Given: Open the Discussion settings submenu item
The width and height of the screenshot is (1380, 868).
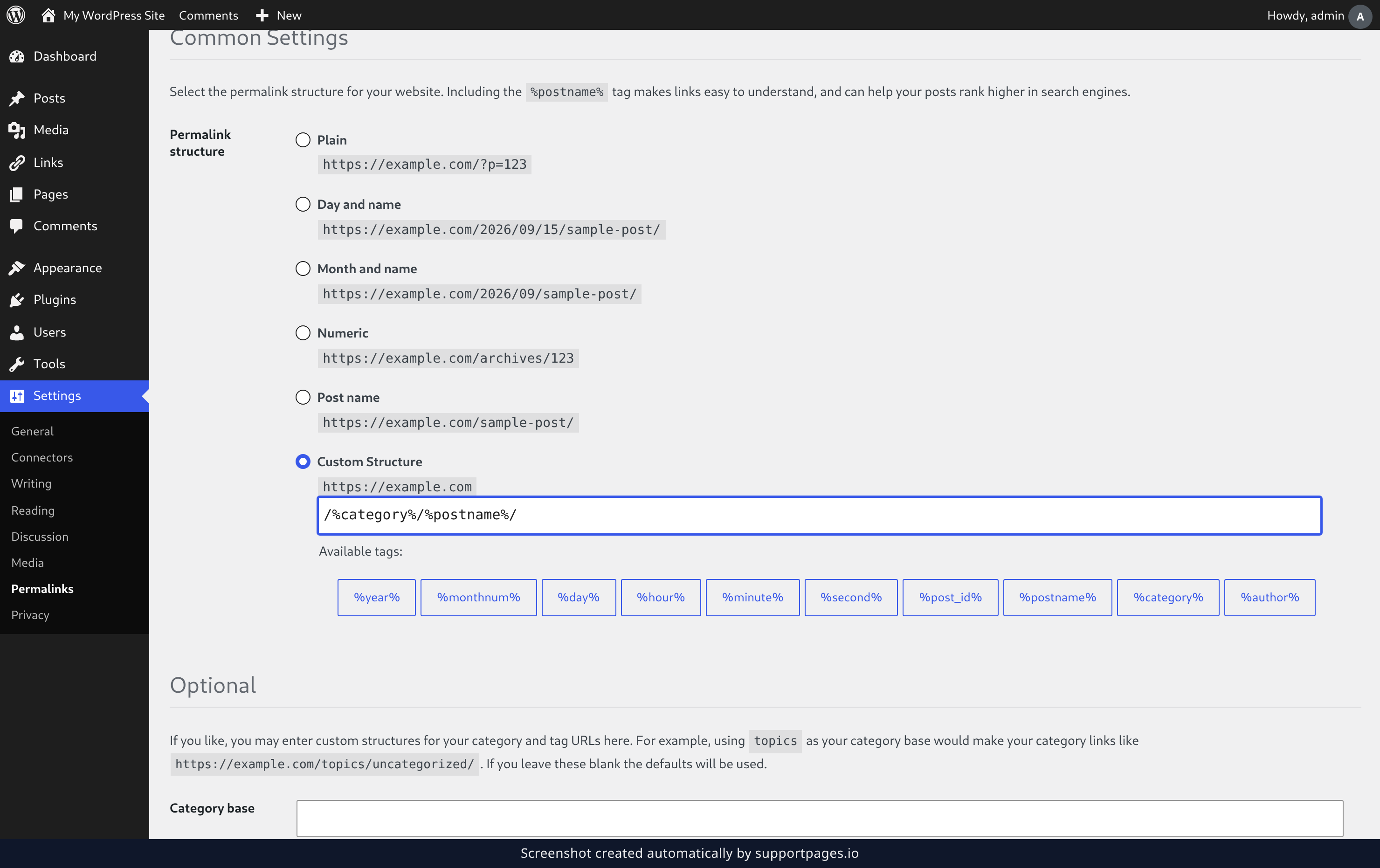Looking at the screenshot, I should click(40, 536).
